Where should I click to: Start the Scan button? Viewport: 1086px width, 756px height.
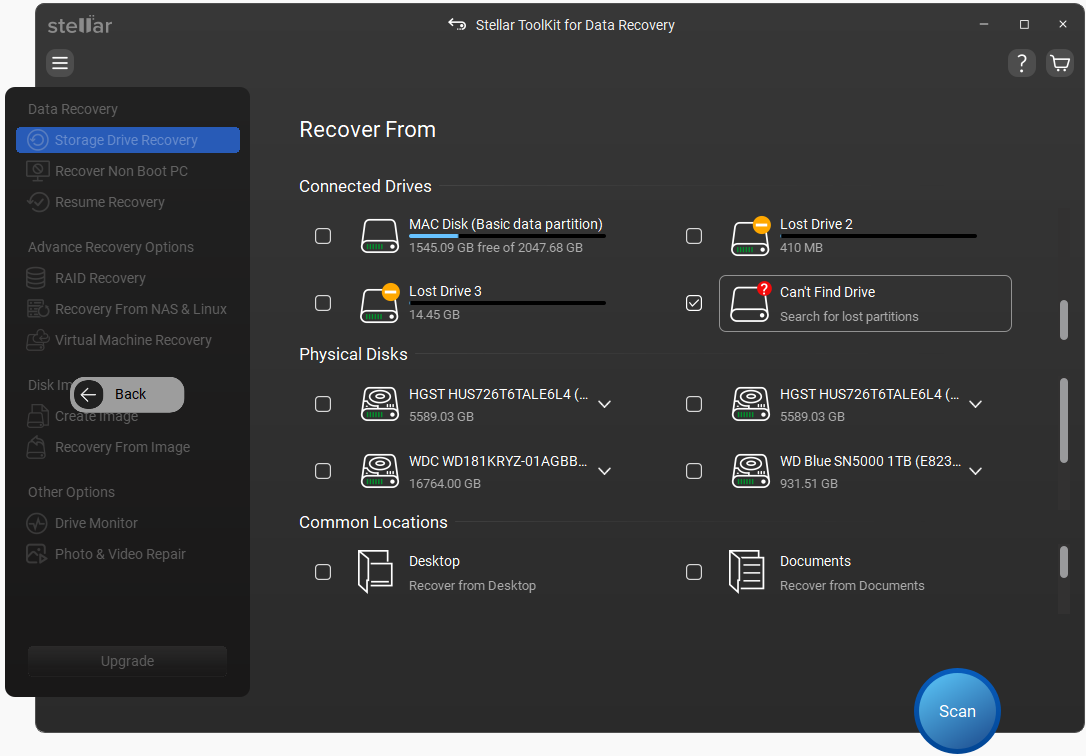[957, 711]
